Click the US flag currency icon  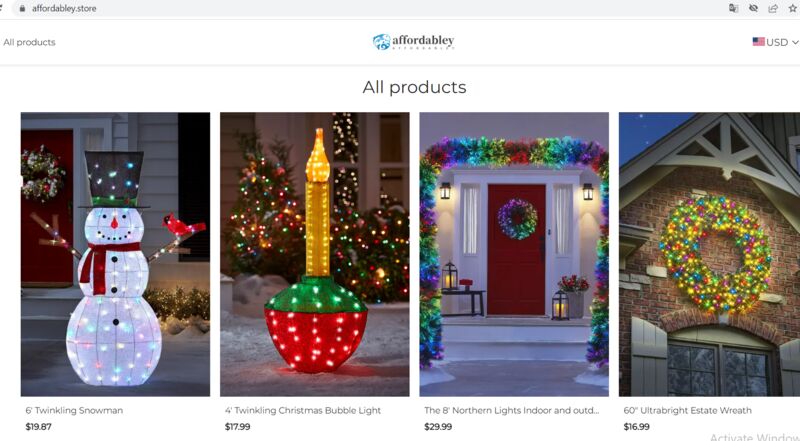[758, 42]
